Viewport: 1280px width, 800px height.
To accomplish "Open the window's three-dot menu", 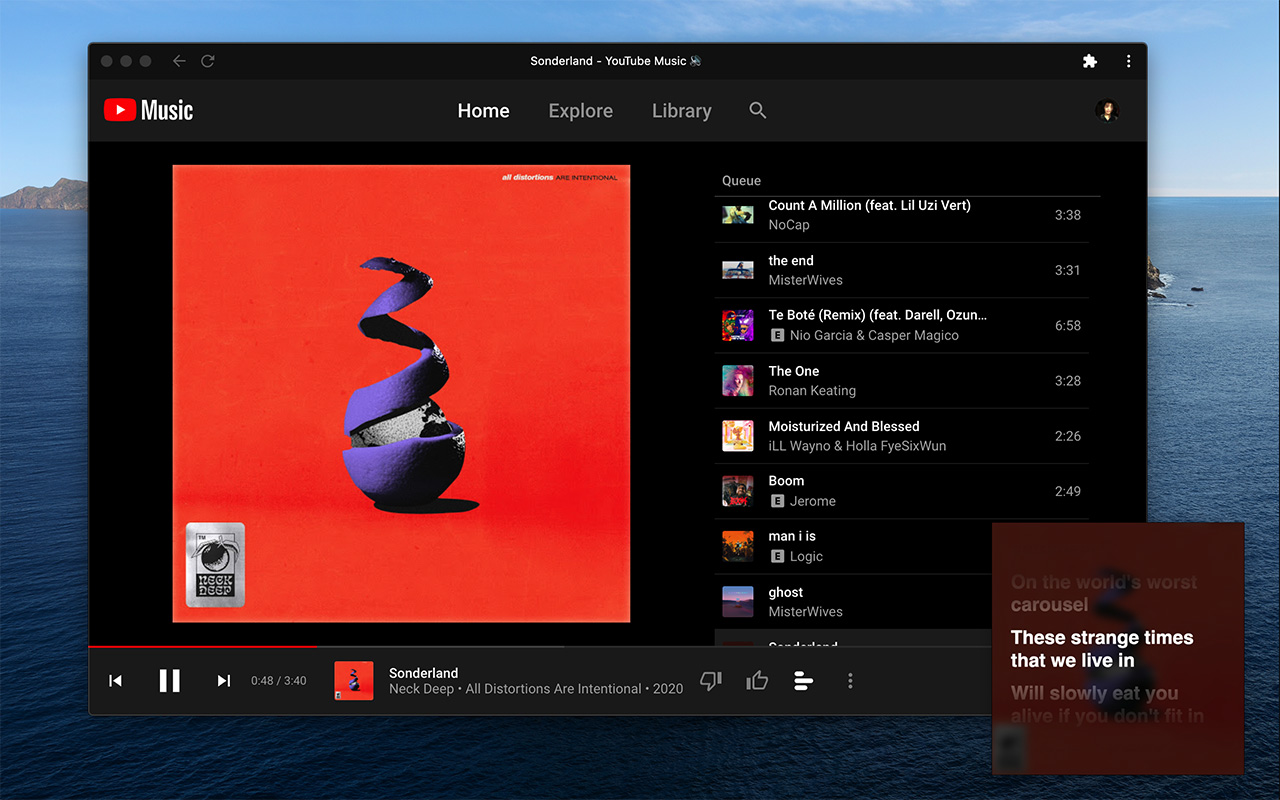I will tap(1128, 61).
